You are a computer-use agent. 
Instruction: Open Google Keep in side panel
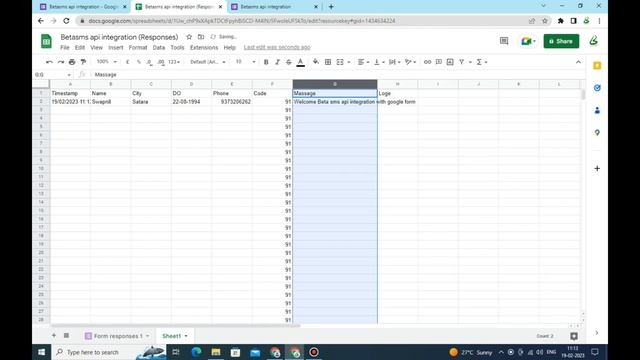click(x=597, y=66)
